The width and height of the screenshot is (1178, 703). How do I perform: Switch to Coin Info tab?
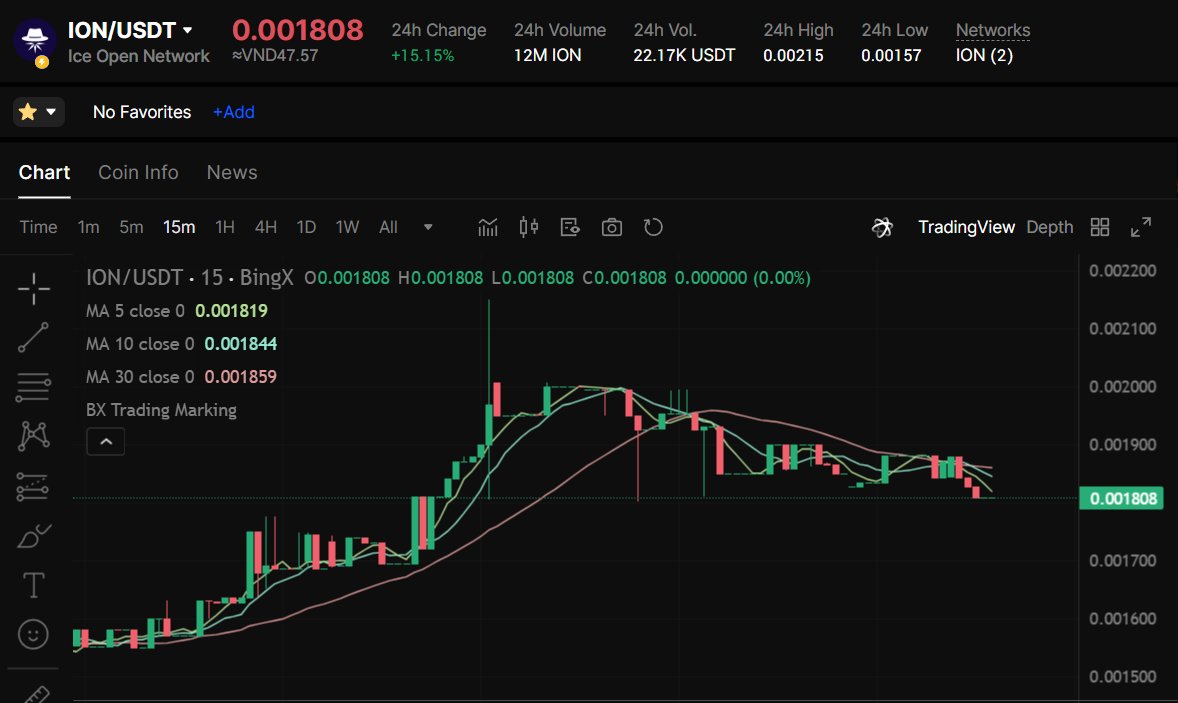[x=138, y=172]
